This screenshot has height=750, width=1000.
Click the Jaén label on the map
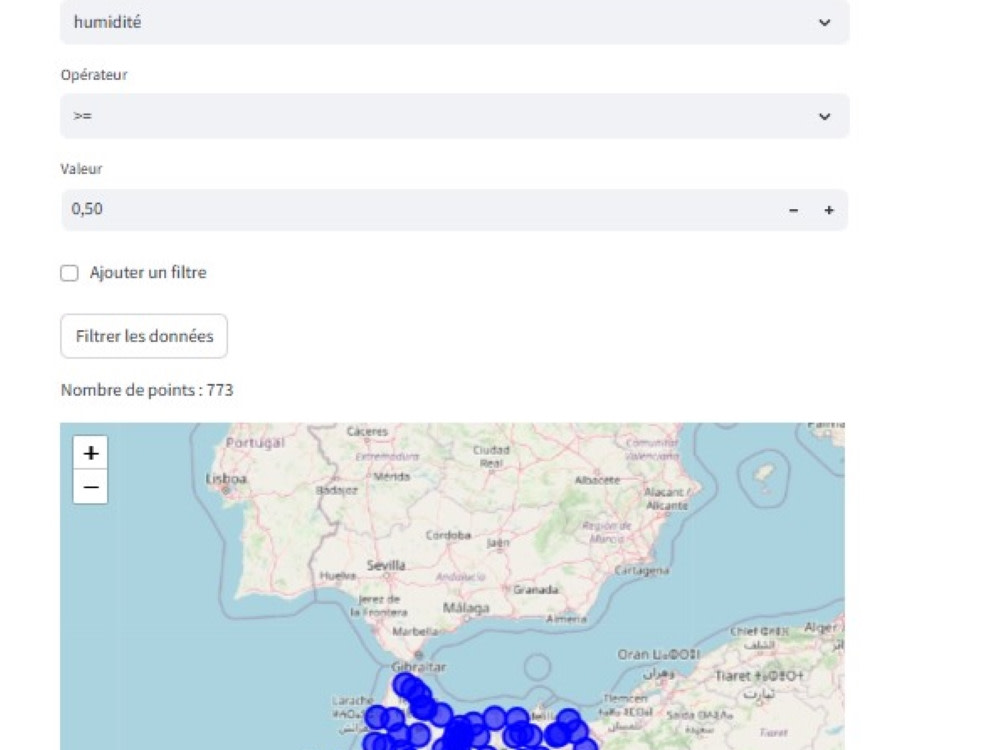coord(498,543)
